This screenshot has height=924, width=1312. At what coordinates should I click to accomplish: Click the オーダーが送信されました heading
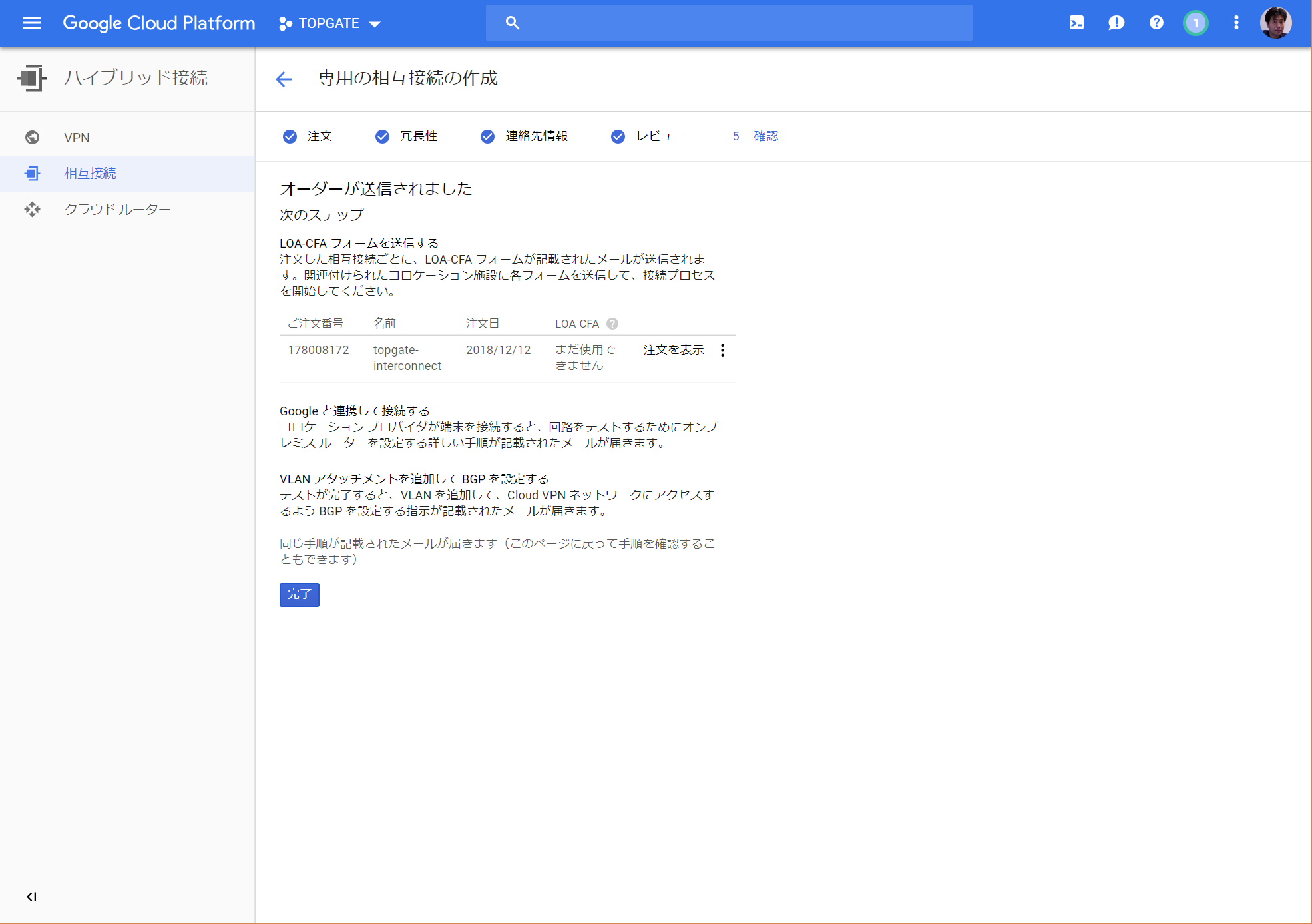point(376,189)
